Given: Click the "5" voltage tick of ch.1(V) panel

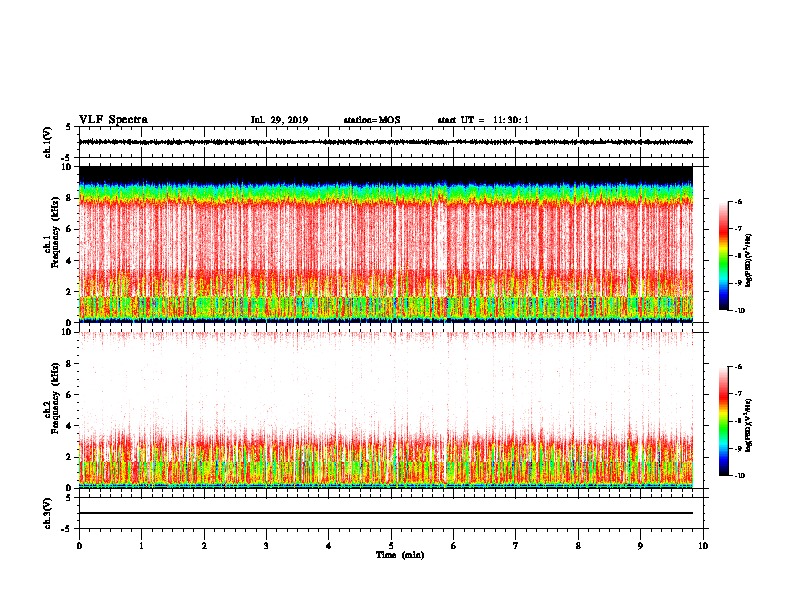Looking at the screenshot, I should (68, 127).
